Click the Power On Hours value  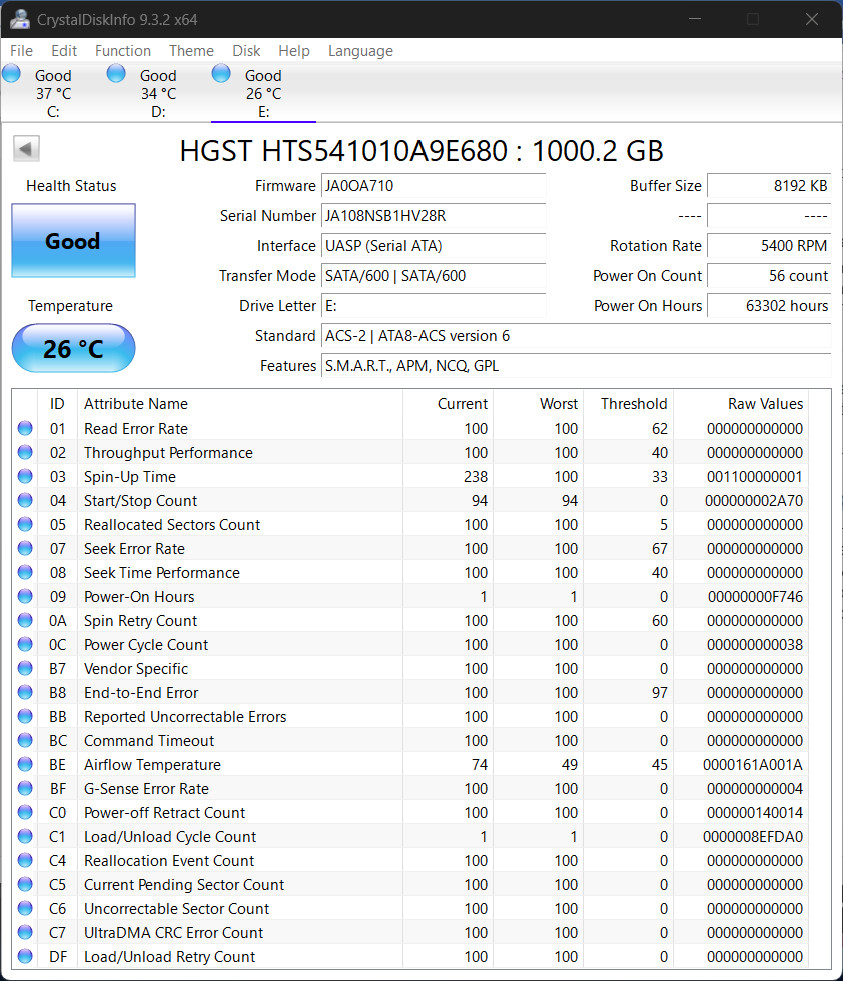[769, 306]
